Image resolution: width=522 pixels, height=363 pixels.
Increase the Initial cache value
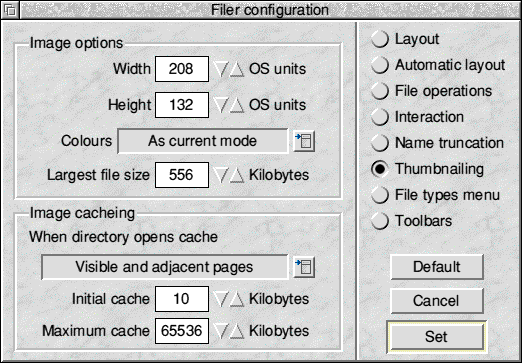click(x=237, y=299)
